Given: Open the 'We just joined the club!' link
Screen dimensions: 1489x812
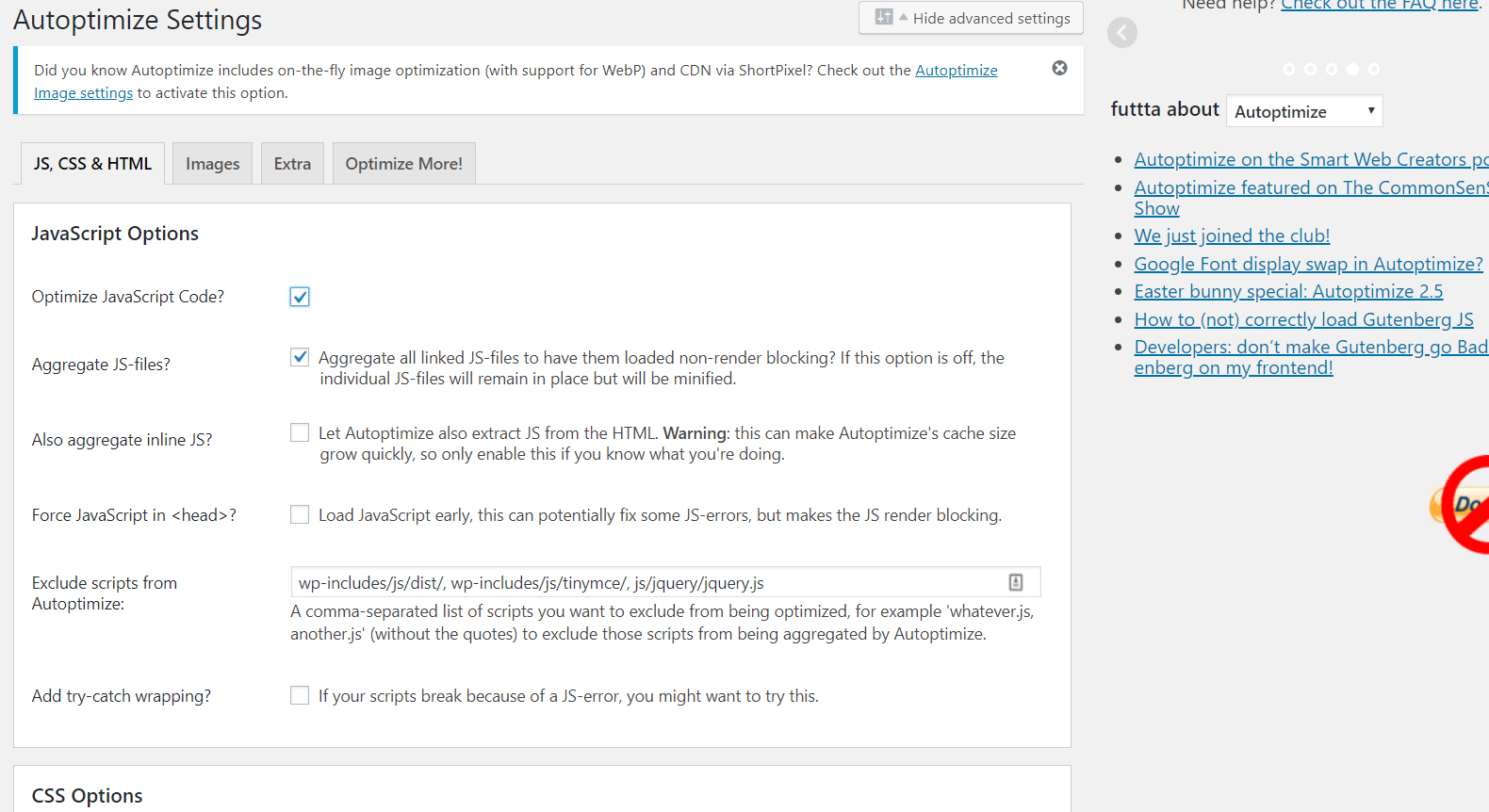Looking at the screenshot, I should click(1232, 235).
